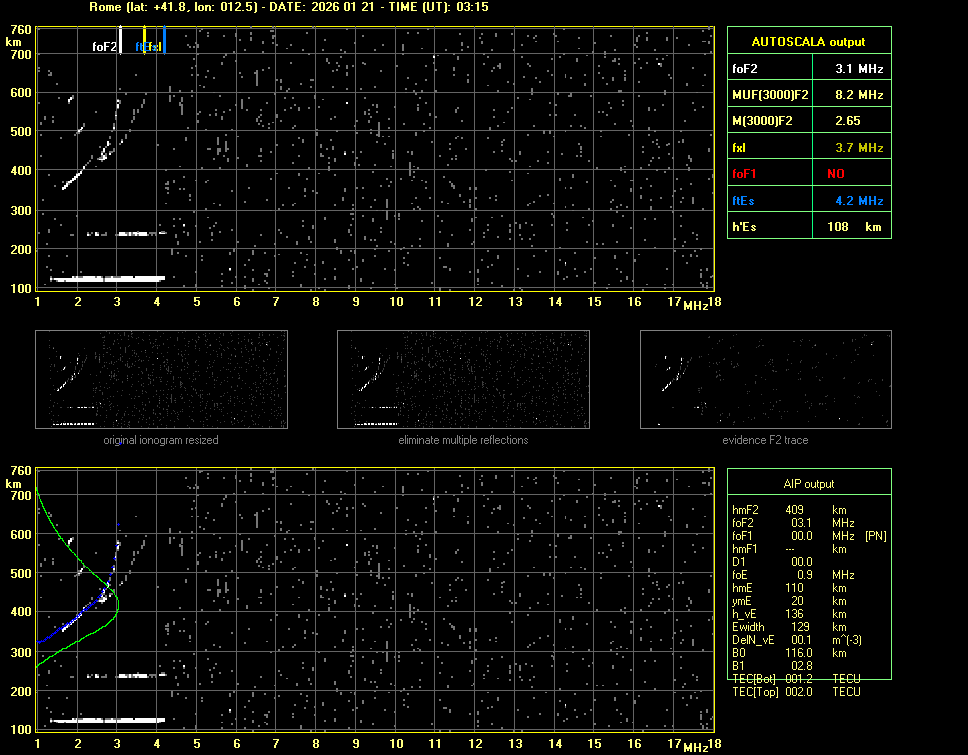Click the AIP output panel header
This screenshot has width=968, height=755.
point(808,483)
